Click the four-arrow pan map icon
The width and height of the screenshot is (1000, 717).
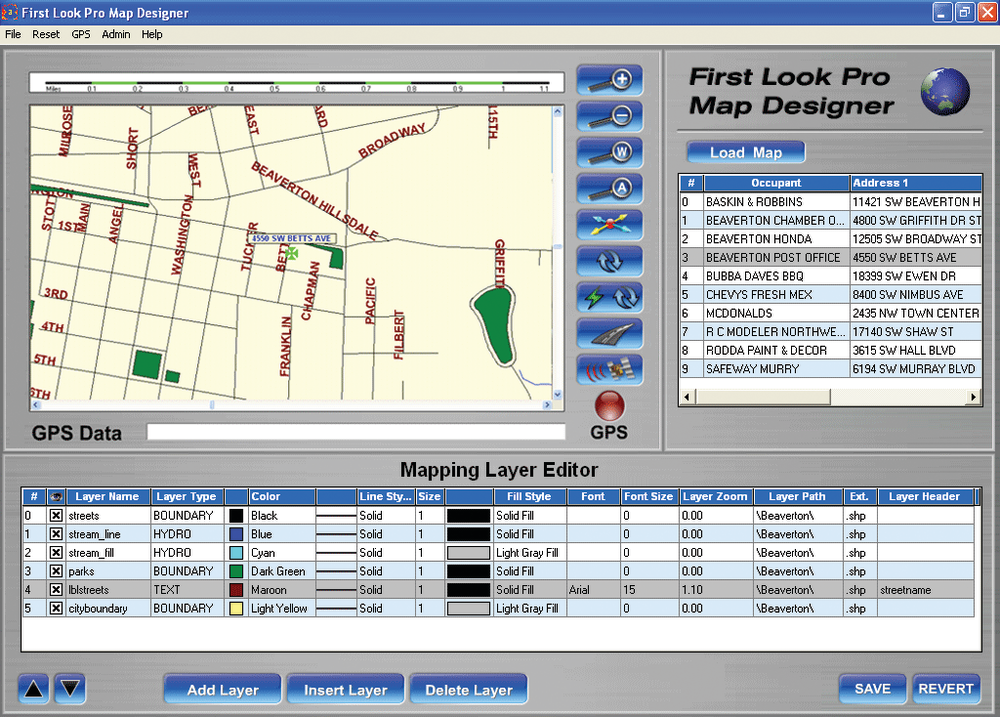(609, 225)
